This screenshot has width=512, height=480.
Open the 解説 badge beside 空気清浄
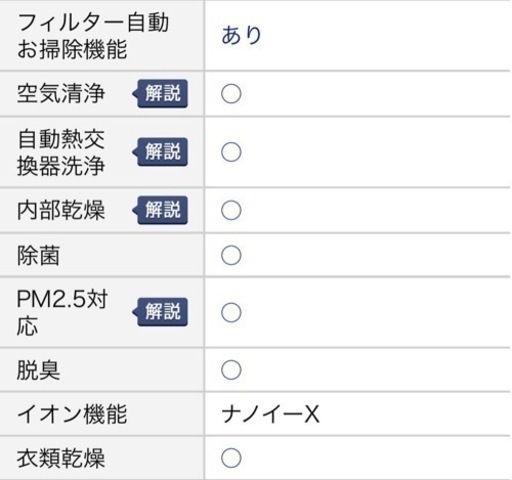(x=160, y=94)
